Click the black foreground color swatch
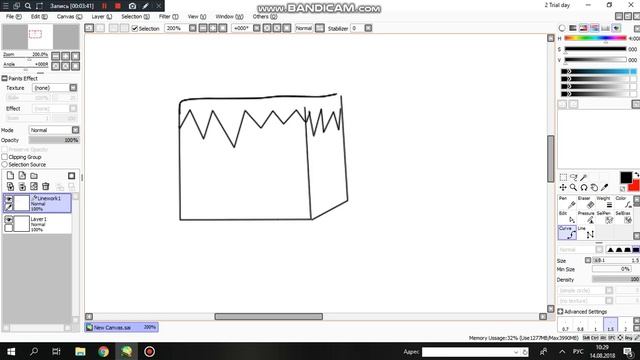 [626, 178]
